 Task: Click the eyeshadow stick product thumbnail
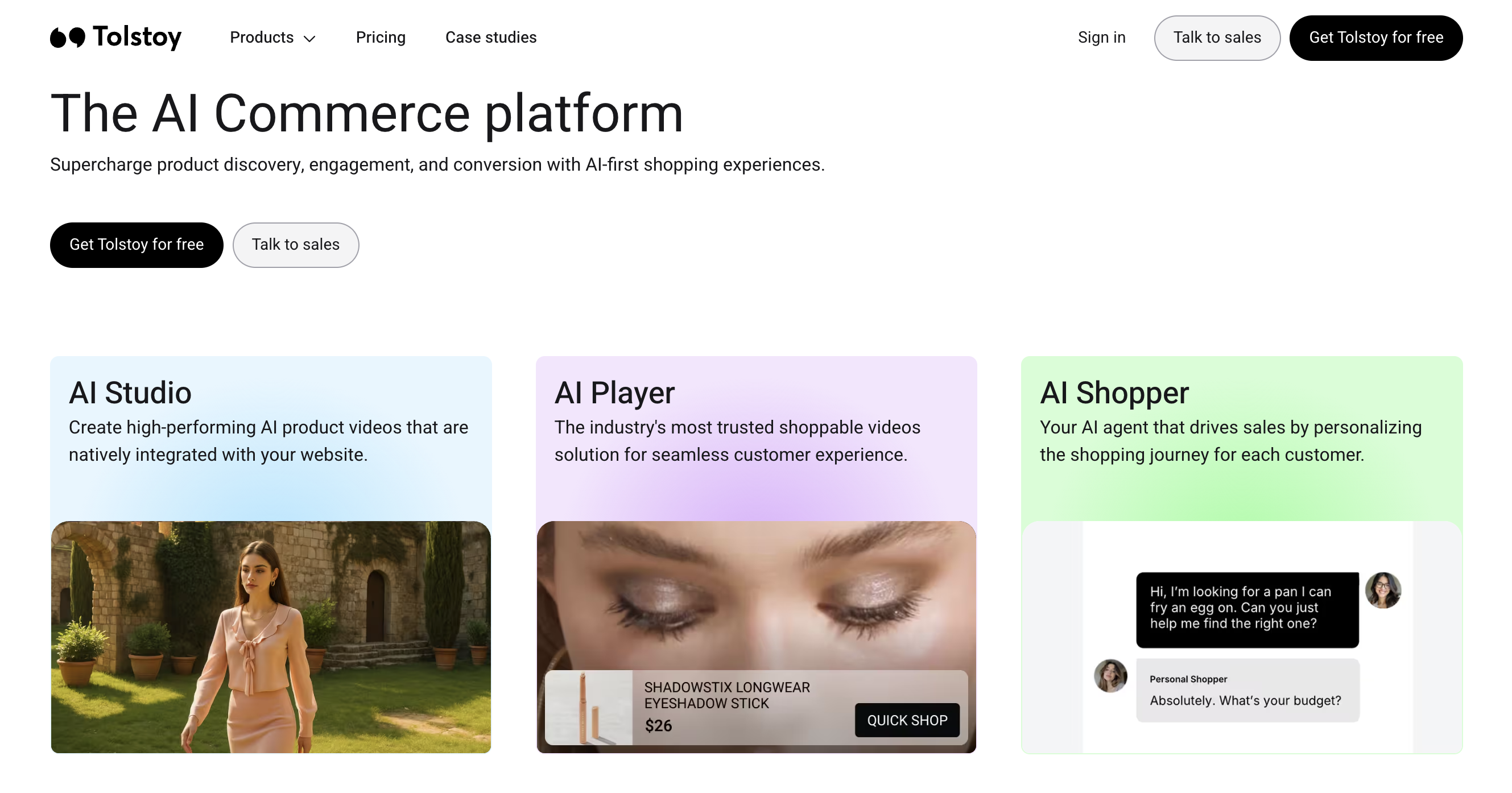[589, 708]
